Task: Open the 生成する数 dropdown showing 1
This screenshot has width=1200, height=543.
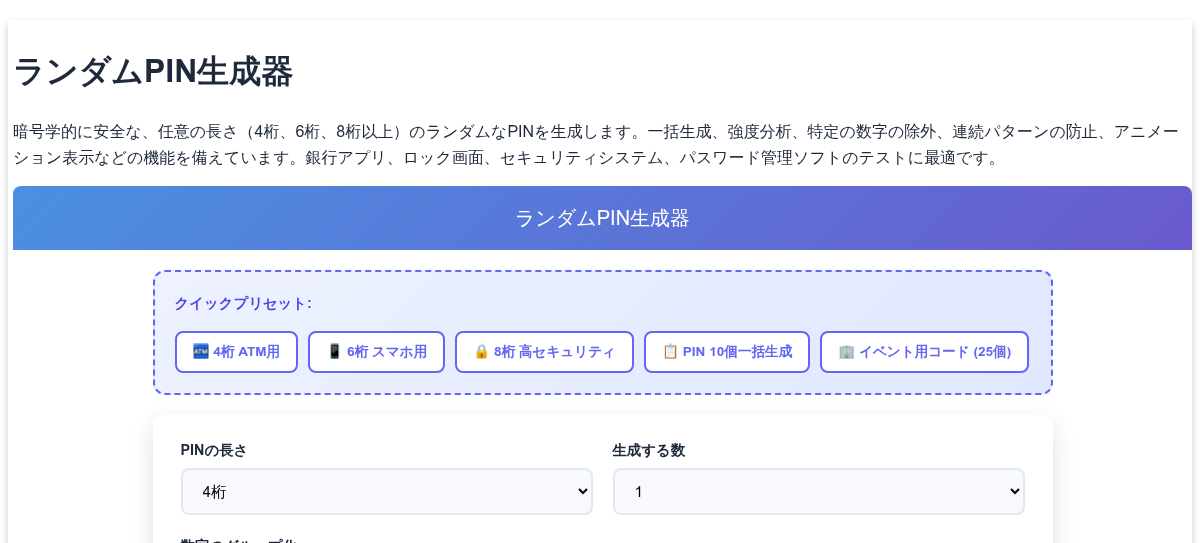Action: click(819, 491)
